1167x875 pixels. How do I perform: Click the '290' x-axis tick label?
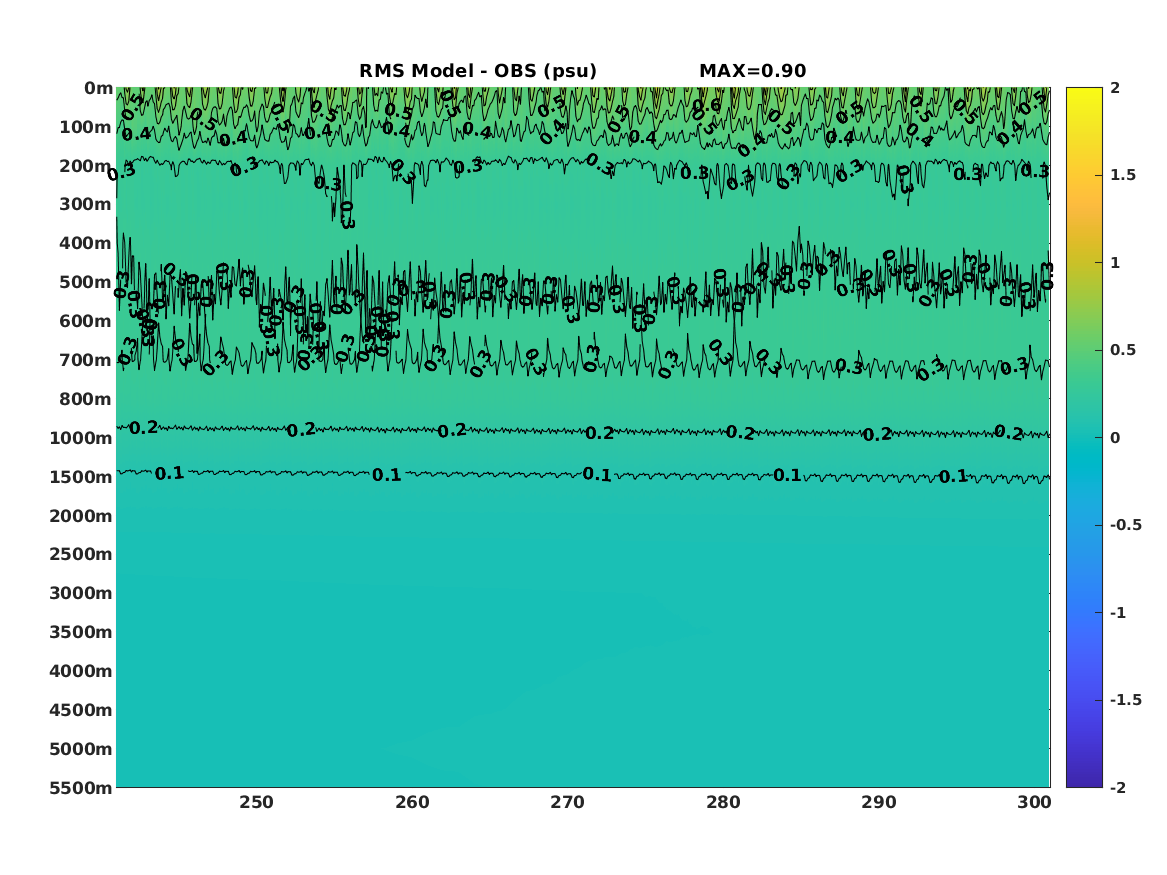(x=879, y=802)
